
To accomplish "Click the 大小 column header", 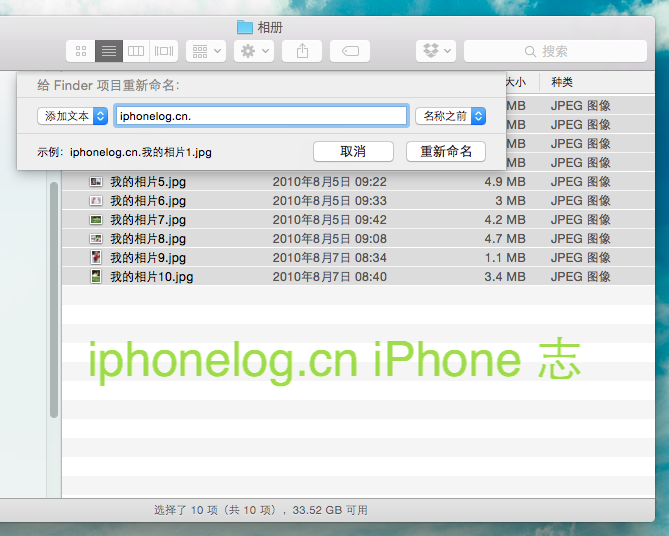I will click(516, 82).
